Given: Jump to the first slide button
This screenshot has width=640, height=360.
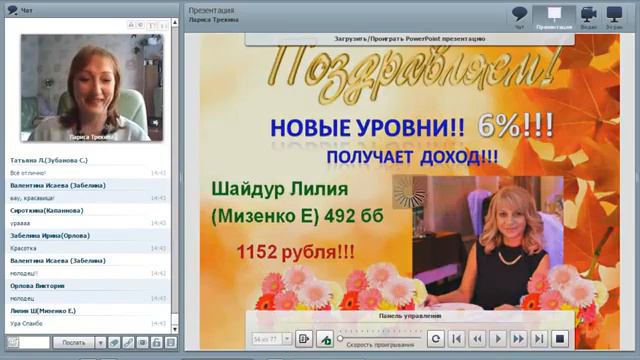Looking at the screenshot, I should pyautogui.click(x=457, y=339).
